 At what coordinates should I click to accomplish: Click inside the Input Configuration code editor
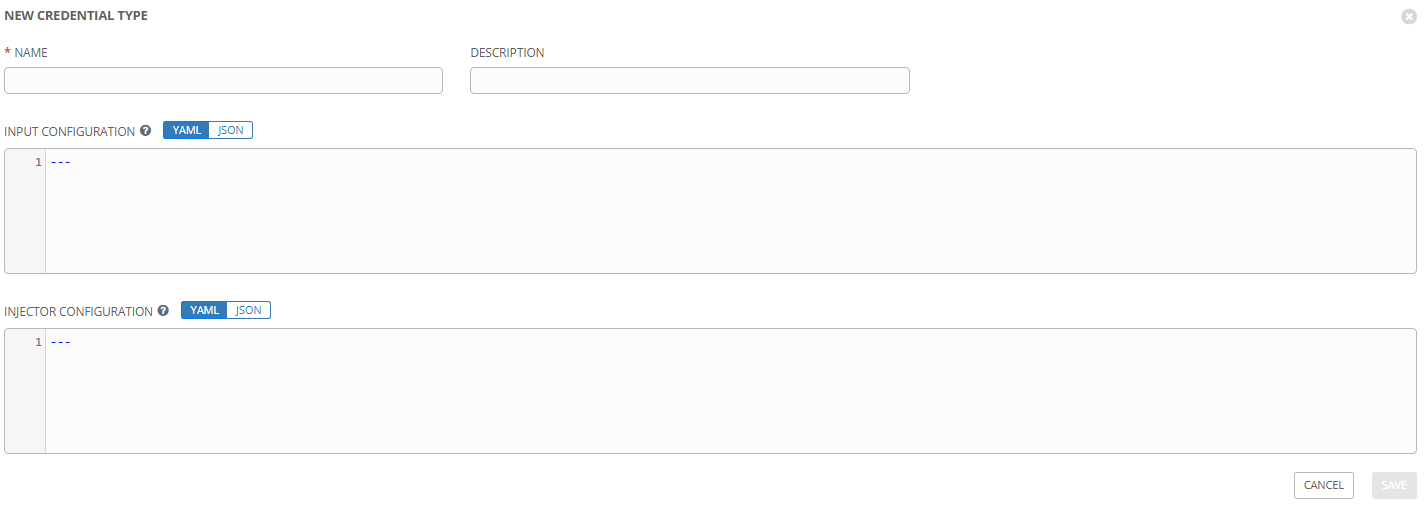[730, 211]
